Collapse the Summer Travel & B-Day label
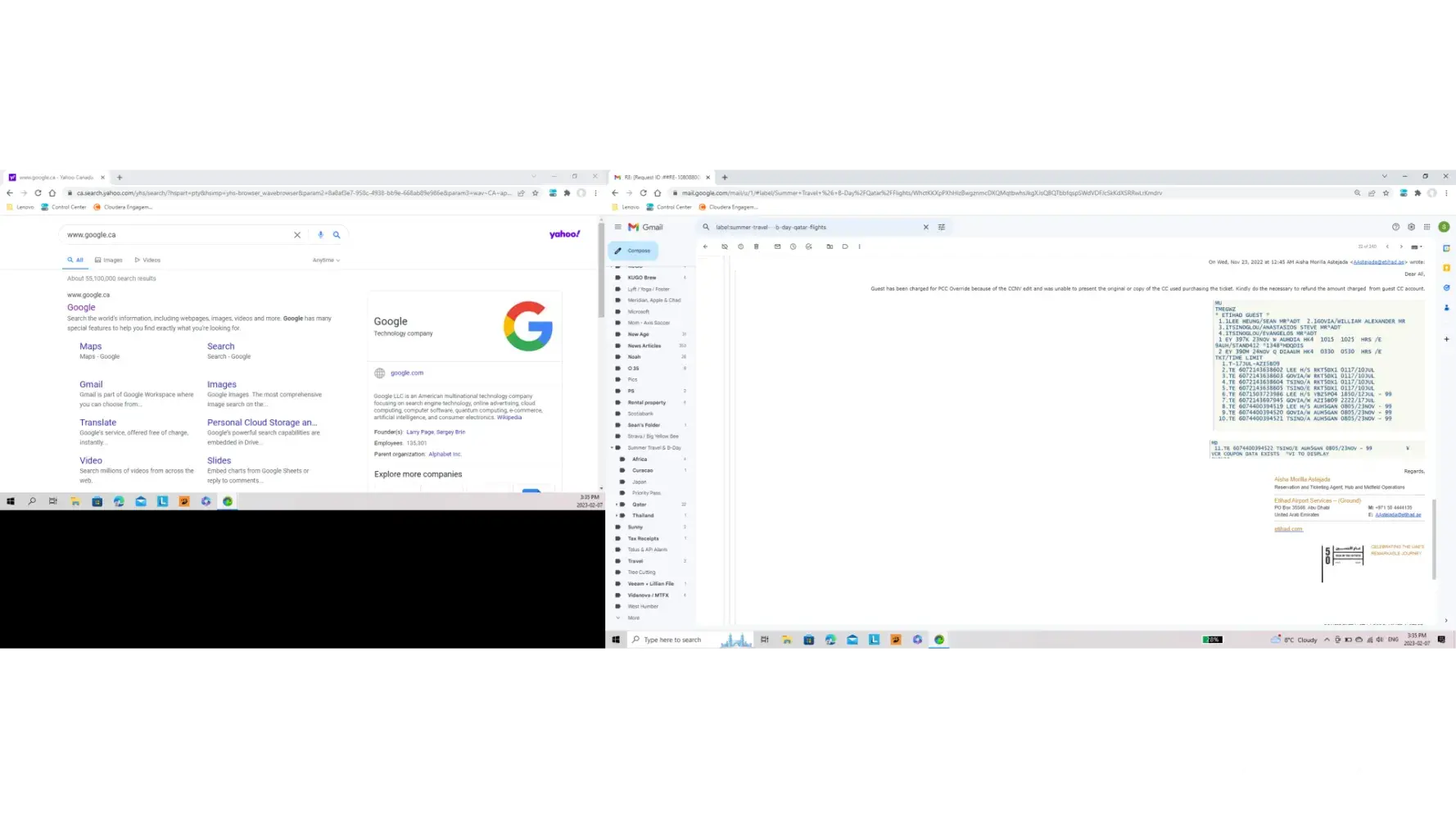The image size is (1456, 819). pyautogui.click(x=612, y=448)
